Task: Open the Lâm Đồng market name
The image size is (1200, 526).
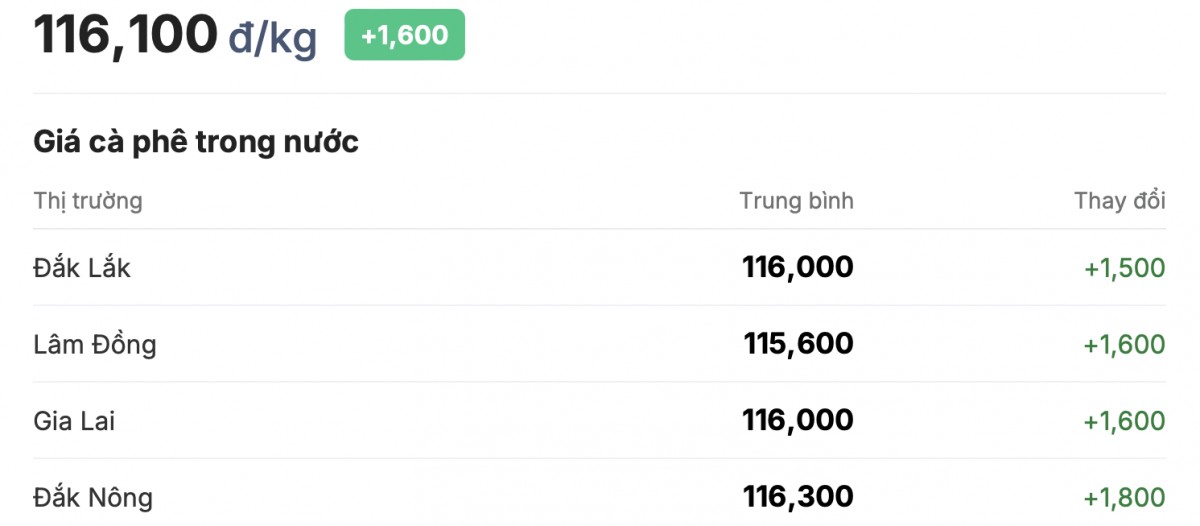Action: (x=95, y=345)
